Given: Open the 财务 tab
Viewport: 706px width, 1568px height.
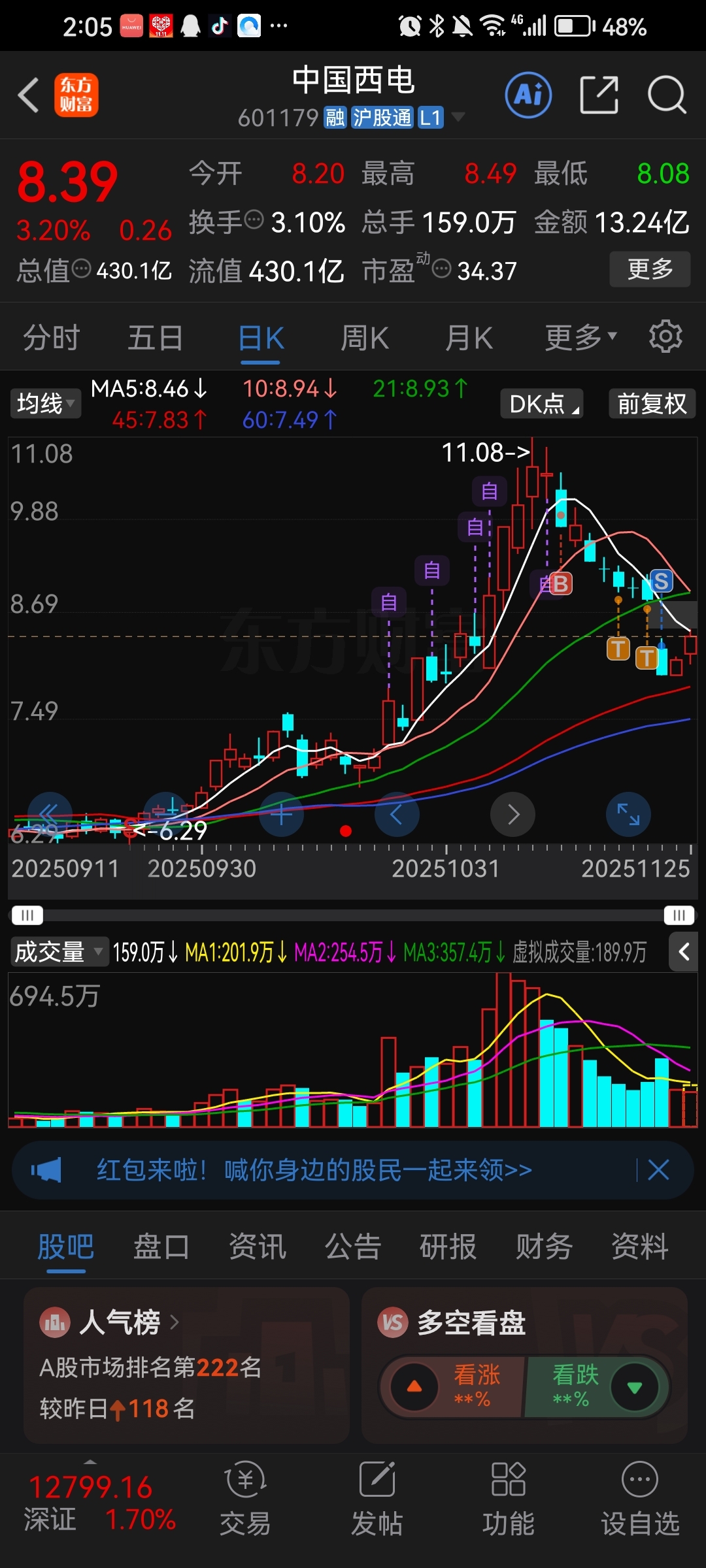Looking at the screenshot, I should 544,1246.
